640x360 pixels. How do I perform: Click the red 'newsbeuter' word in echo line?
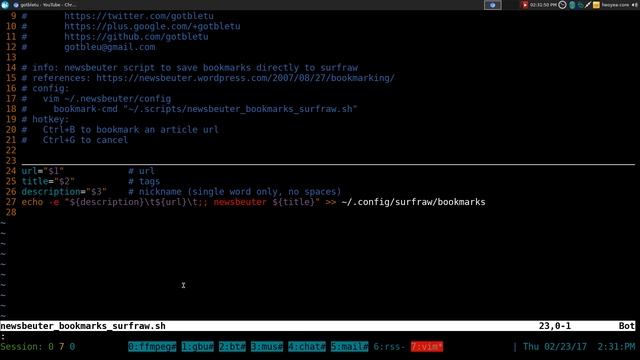pos(240,202)
